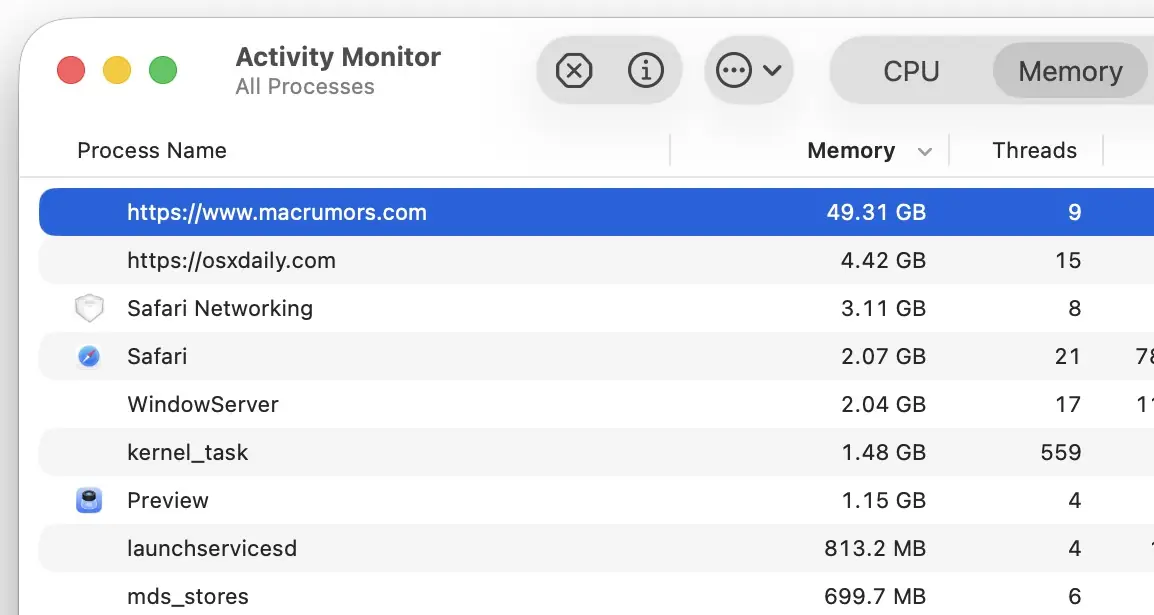Click the Safari Networking shield icon

pos(89,308)
